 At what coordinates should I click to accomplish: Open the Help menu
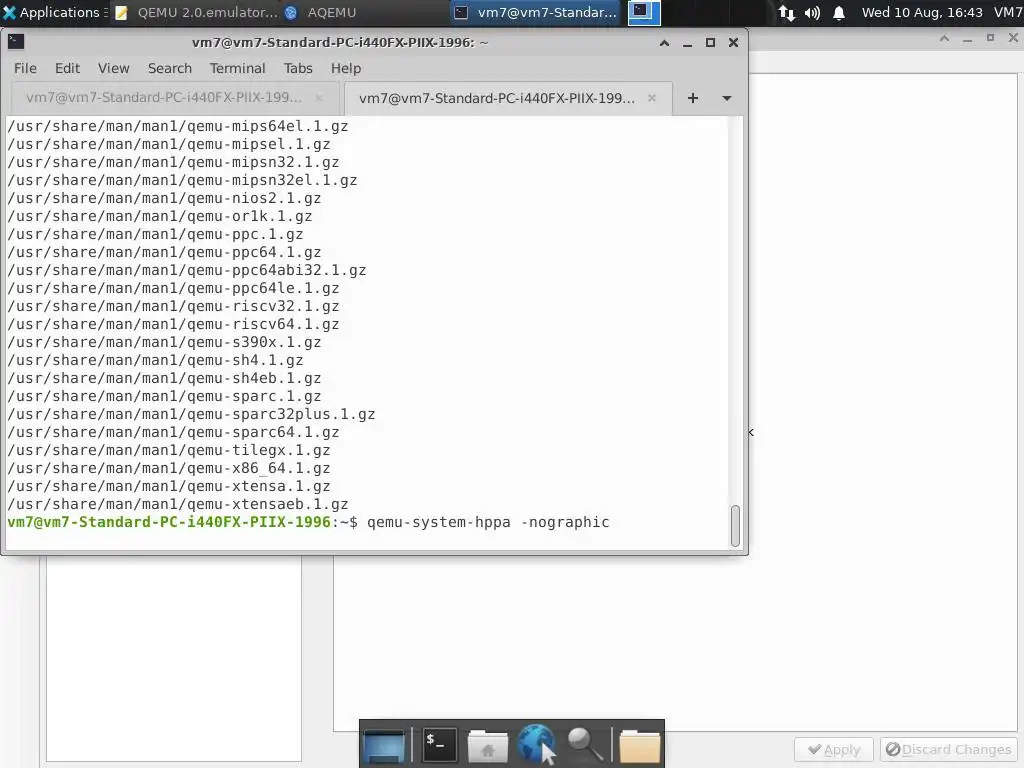pyautogui.click(x=345, y=68)
